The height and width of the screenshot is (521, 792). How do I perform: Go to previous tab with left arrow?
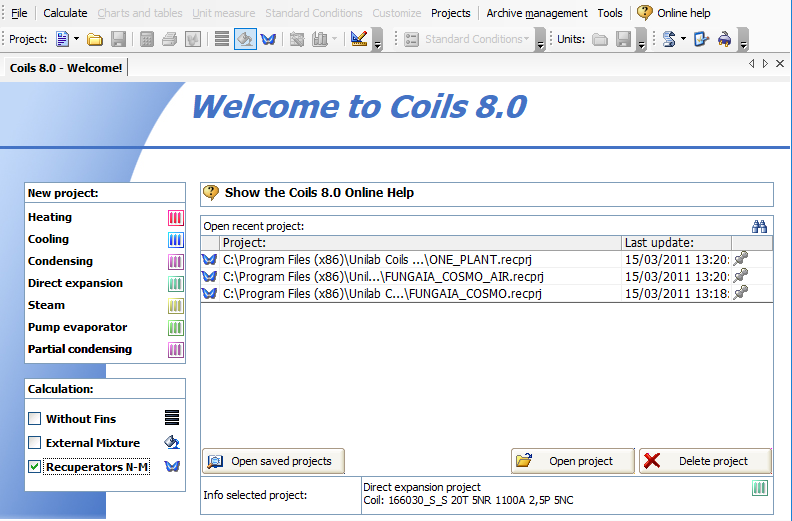pos(752,64)
